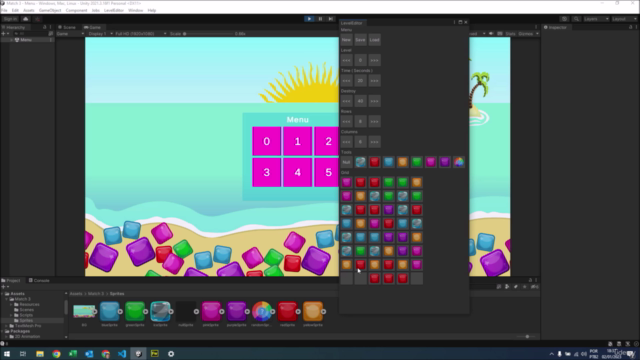Select the Null tool in LevelEditor
Image resolution: width=640 pixels, height=360 pixels.
point(346,162)
